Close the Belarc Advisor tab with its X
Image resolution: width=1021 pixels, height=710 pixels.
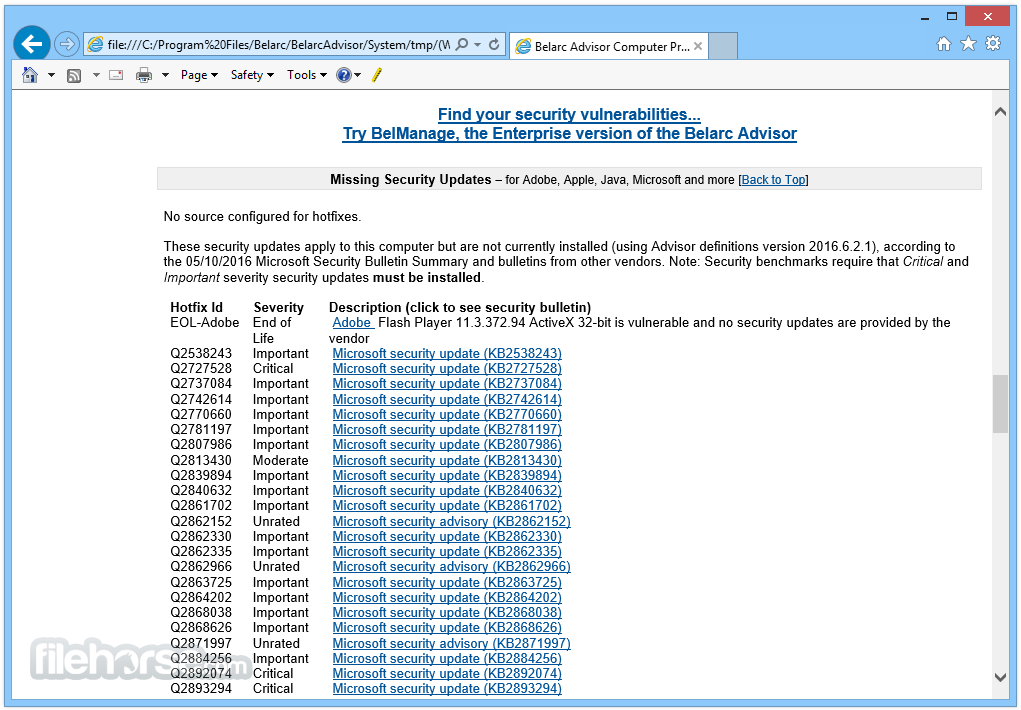point(698,46)
